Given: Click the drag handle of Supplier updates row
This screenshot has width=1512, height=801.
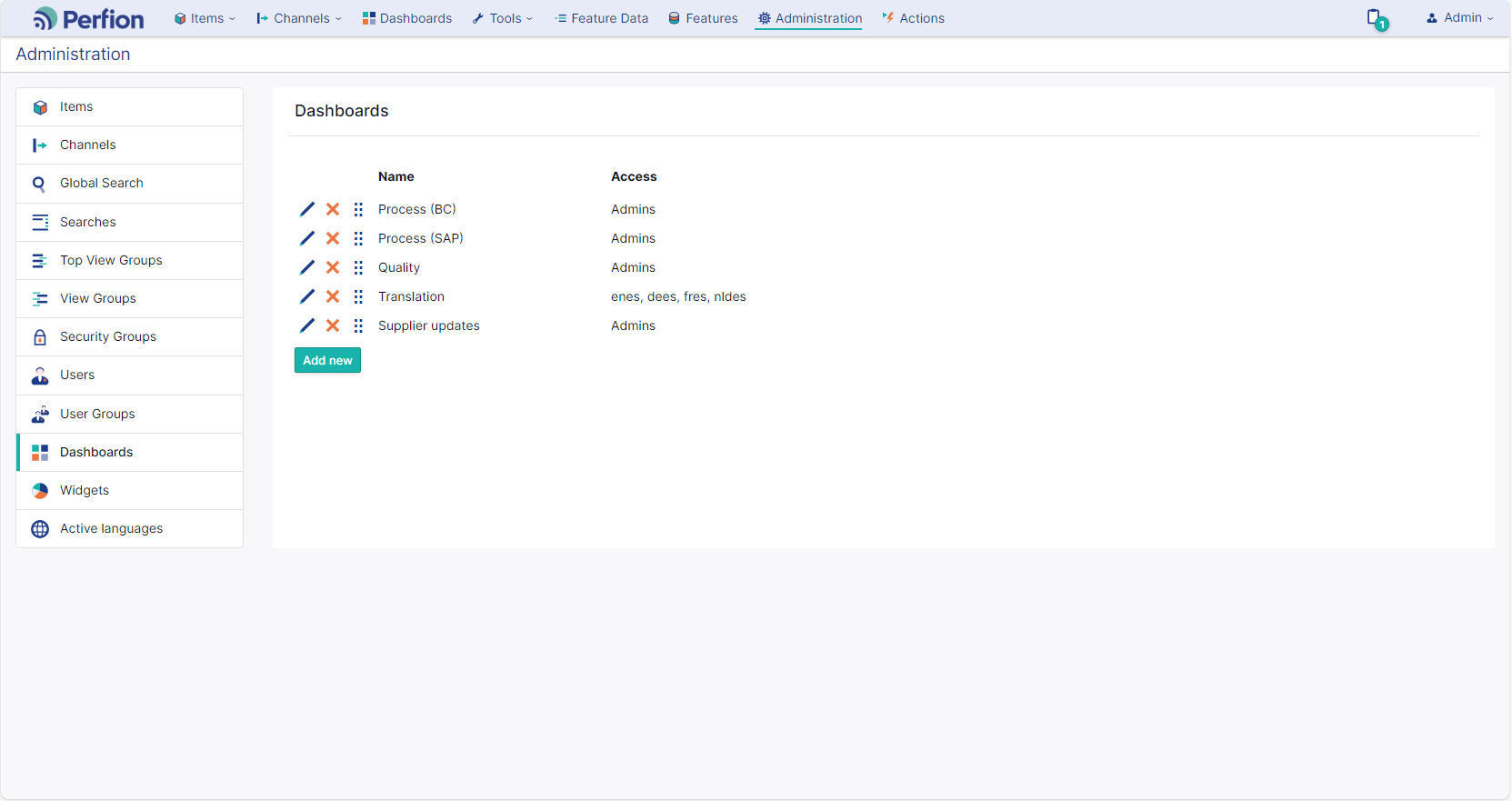Looking at the screenshot, I should coord(358,325).
